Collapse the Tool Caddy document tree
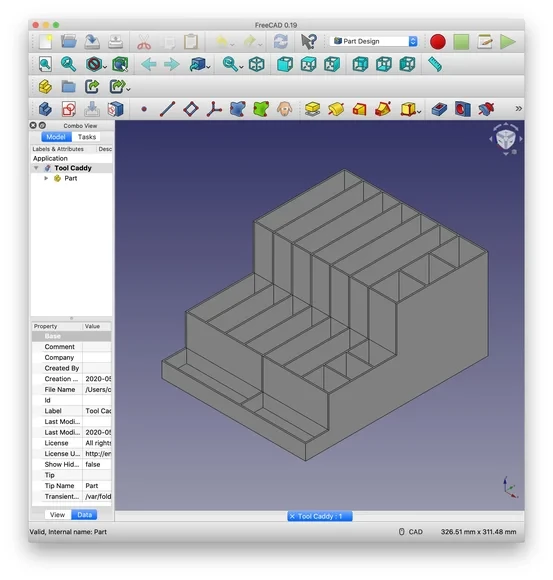 [36, 168]
